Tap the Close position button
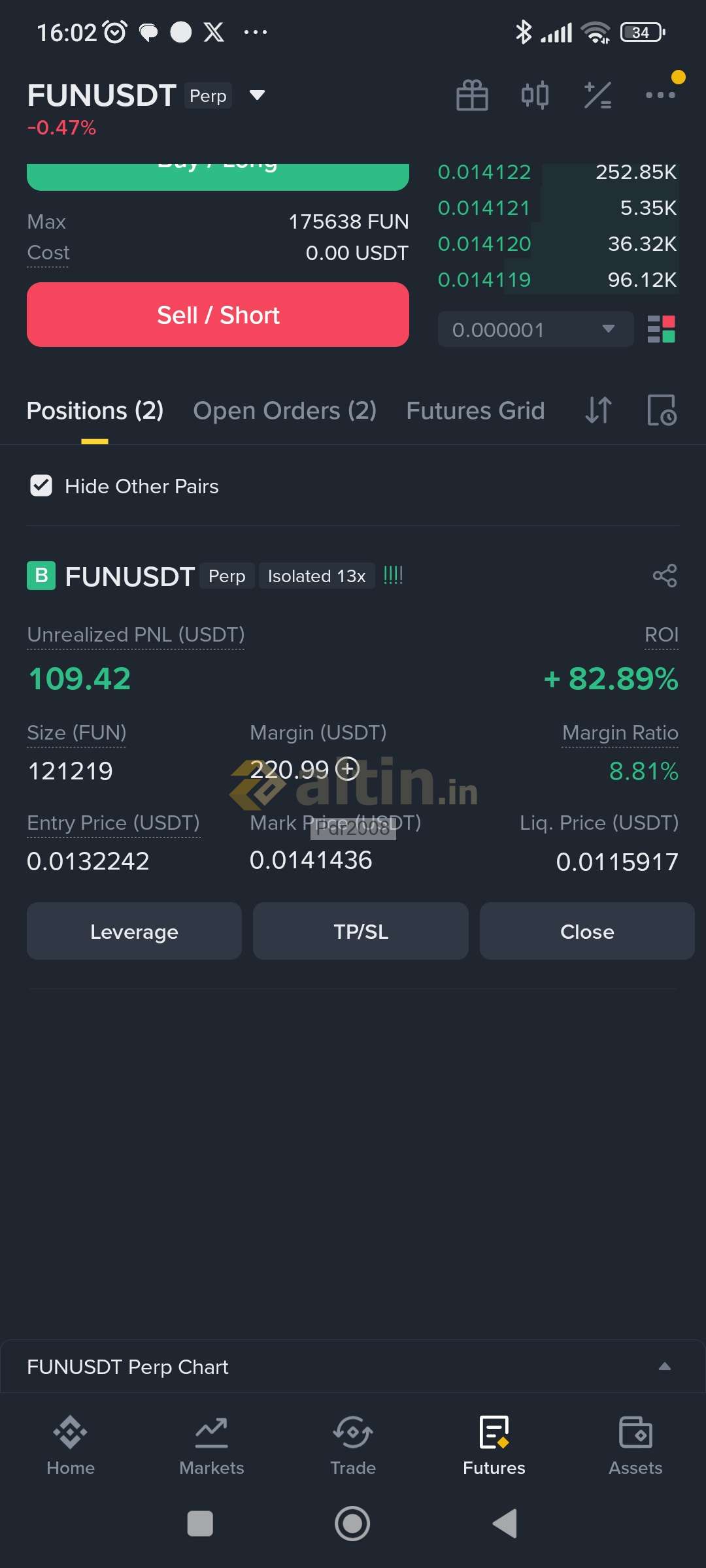The height and width of the screenshot is (1568, 706). (587, 931)
